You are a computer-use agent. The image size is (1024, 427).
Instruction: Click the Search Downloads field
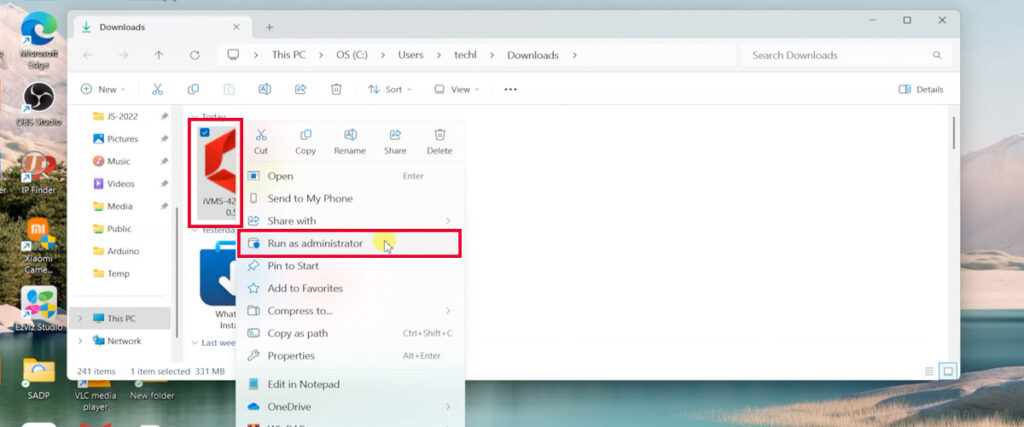point(838,55)
